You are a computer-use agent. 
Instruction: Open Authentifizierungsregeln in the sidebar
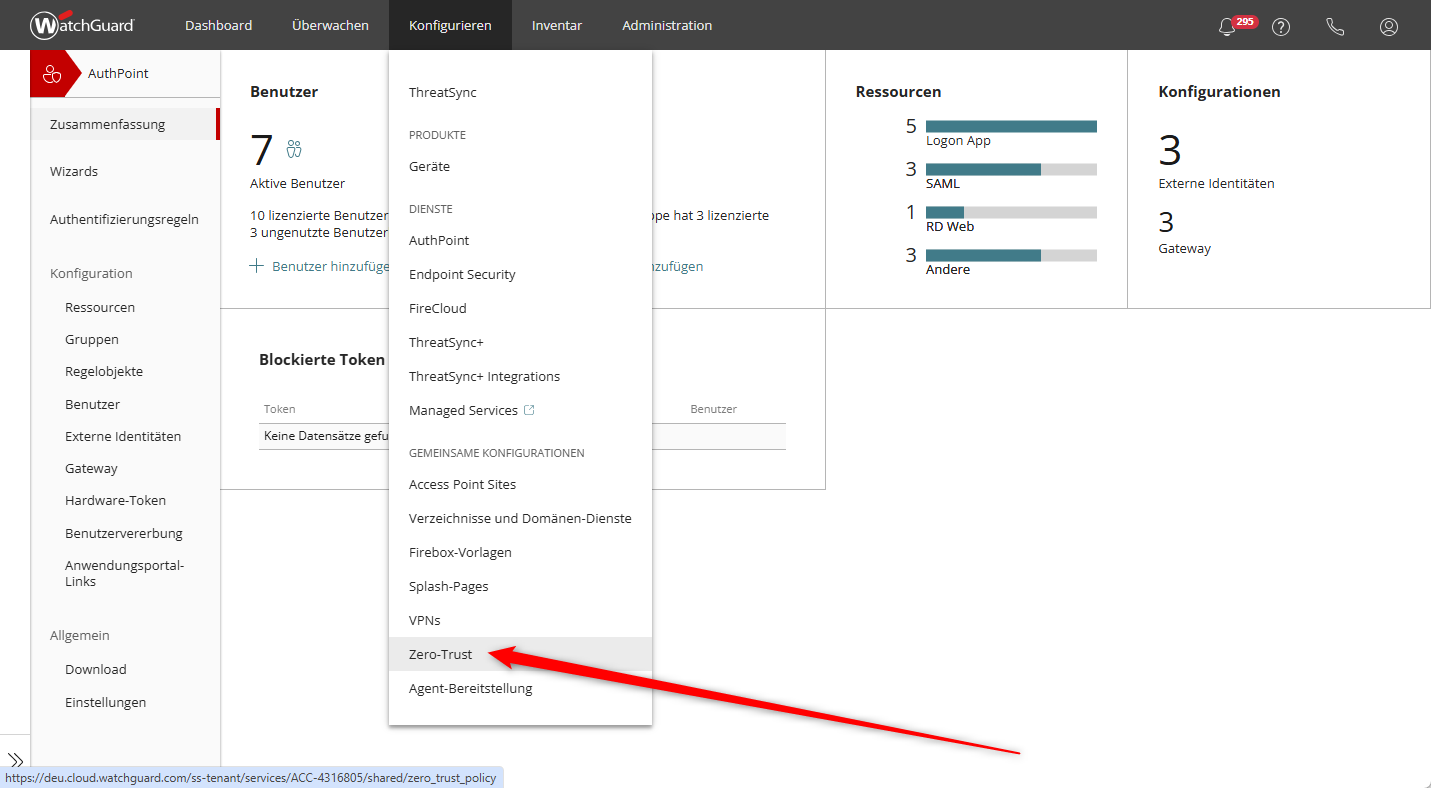(x=124, y=219)
